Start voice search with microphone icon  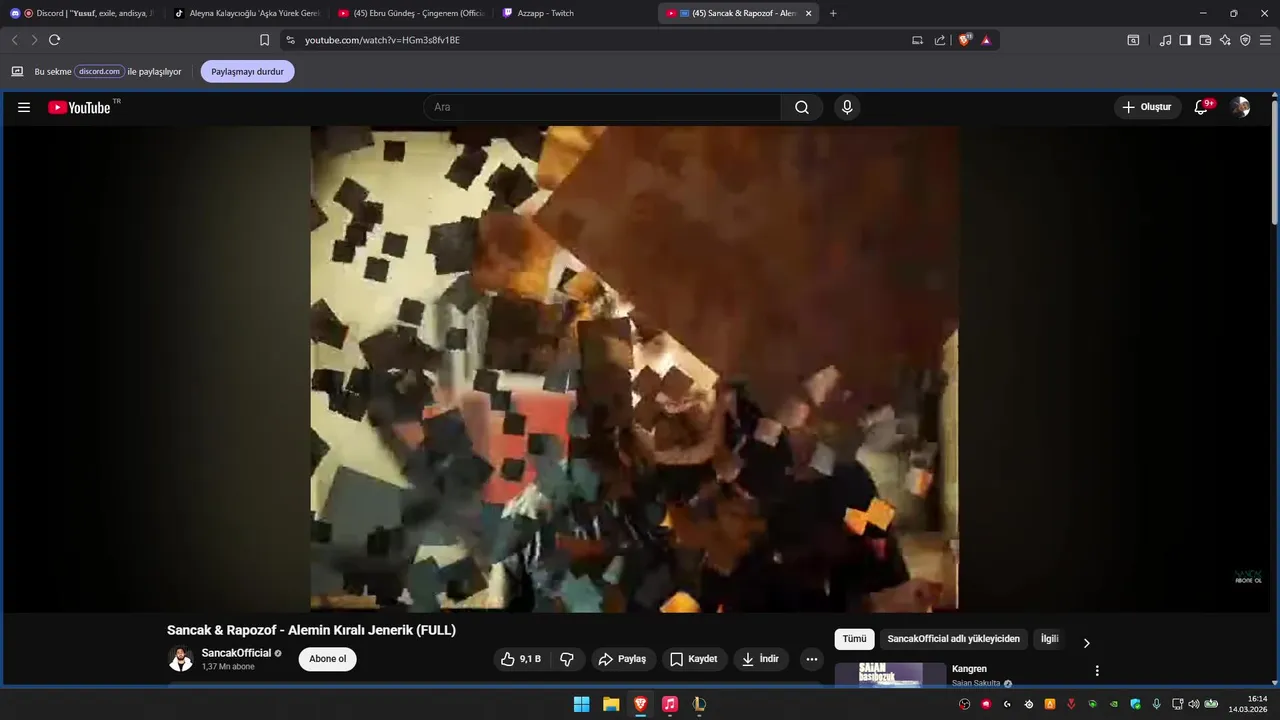[x=847, y=107]
